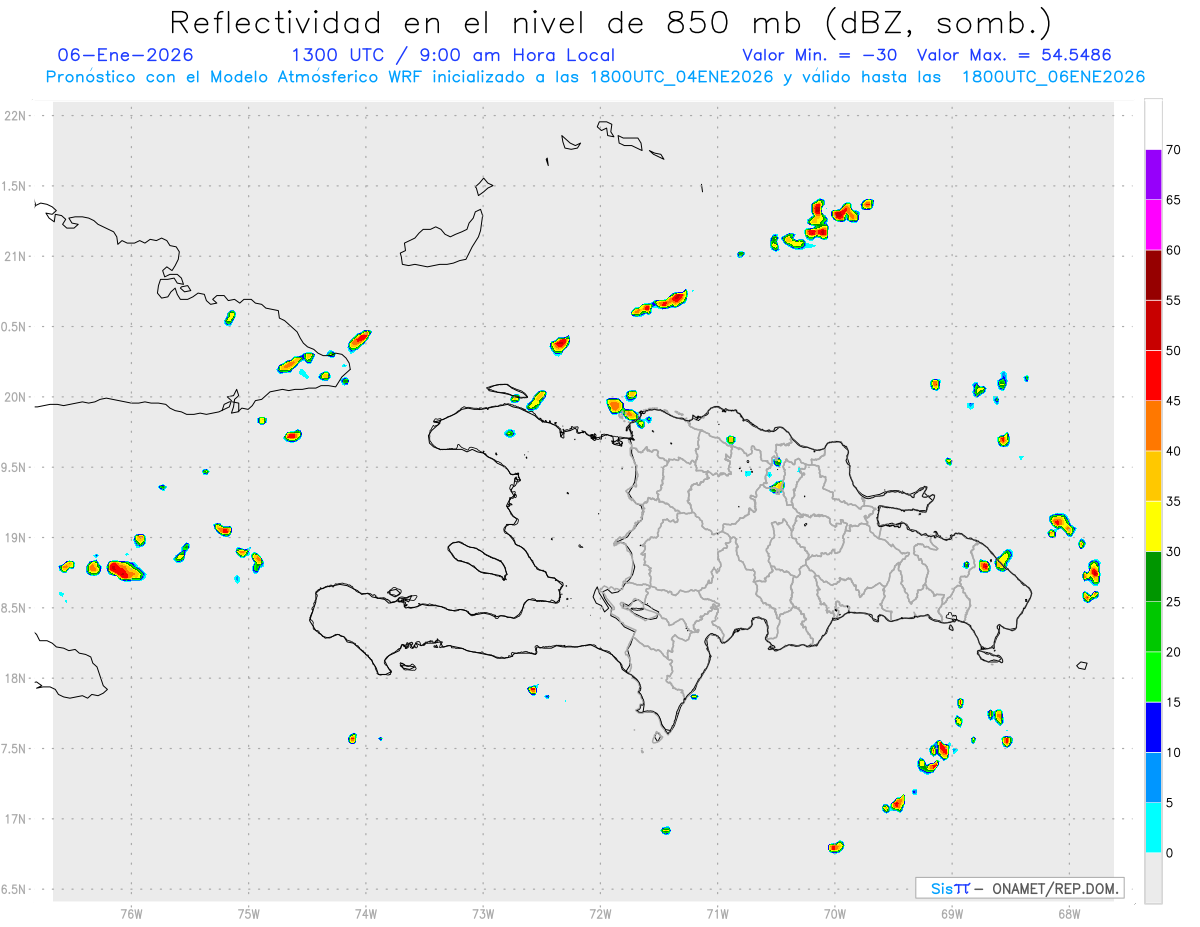The image size is (1200, 927).
Task: Select the '75W' longitude label
Action: 249,914
